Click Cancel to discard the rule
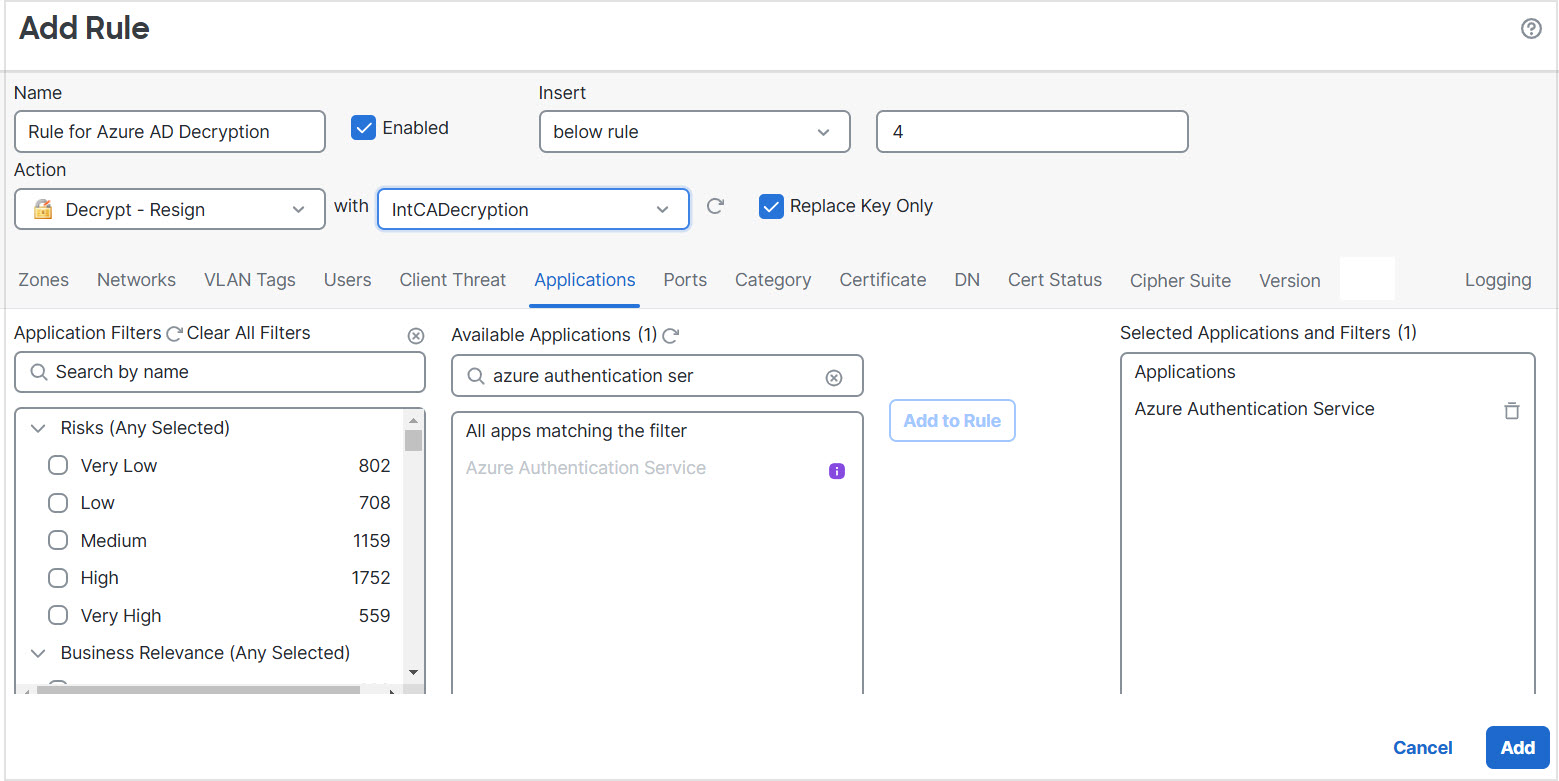The image size is (1559, 781). point(1422,748)
